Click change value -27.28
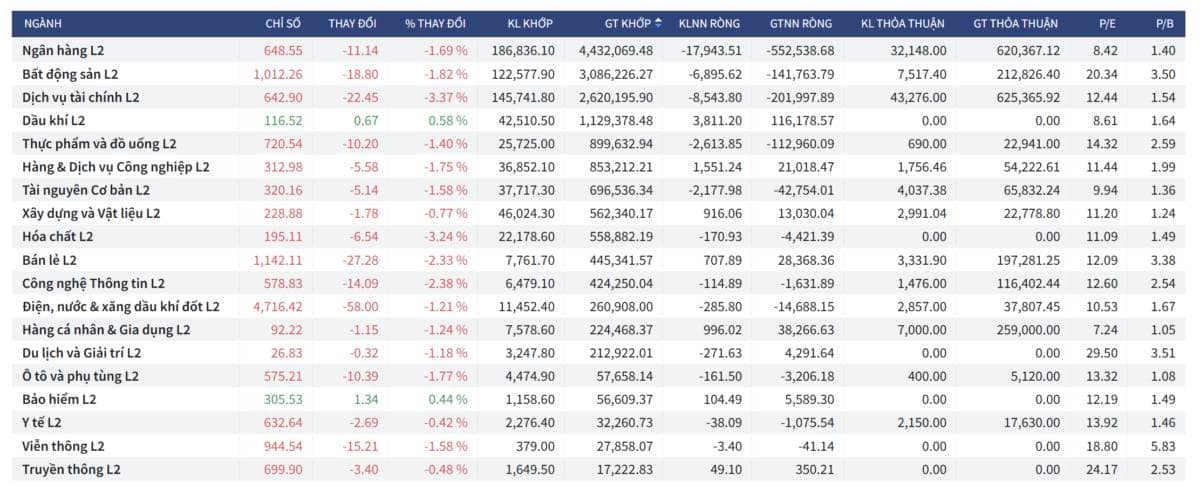 coord(360,259)
